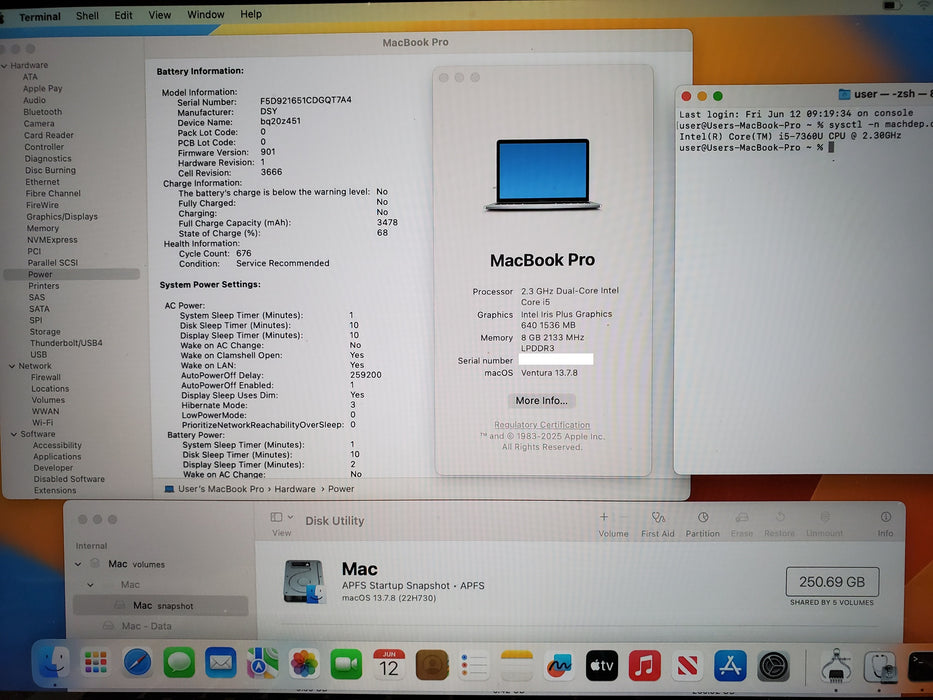Launch Safari from the Dock
This screenshot has width=933, height=700.
pyautogui.click(x=137, y=663)
